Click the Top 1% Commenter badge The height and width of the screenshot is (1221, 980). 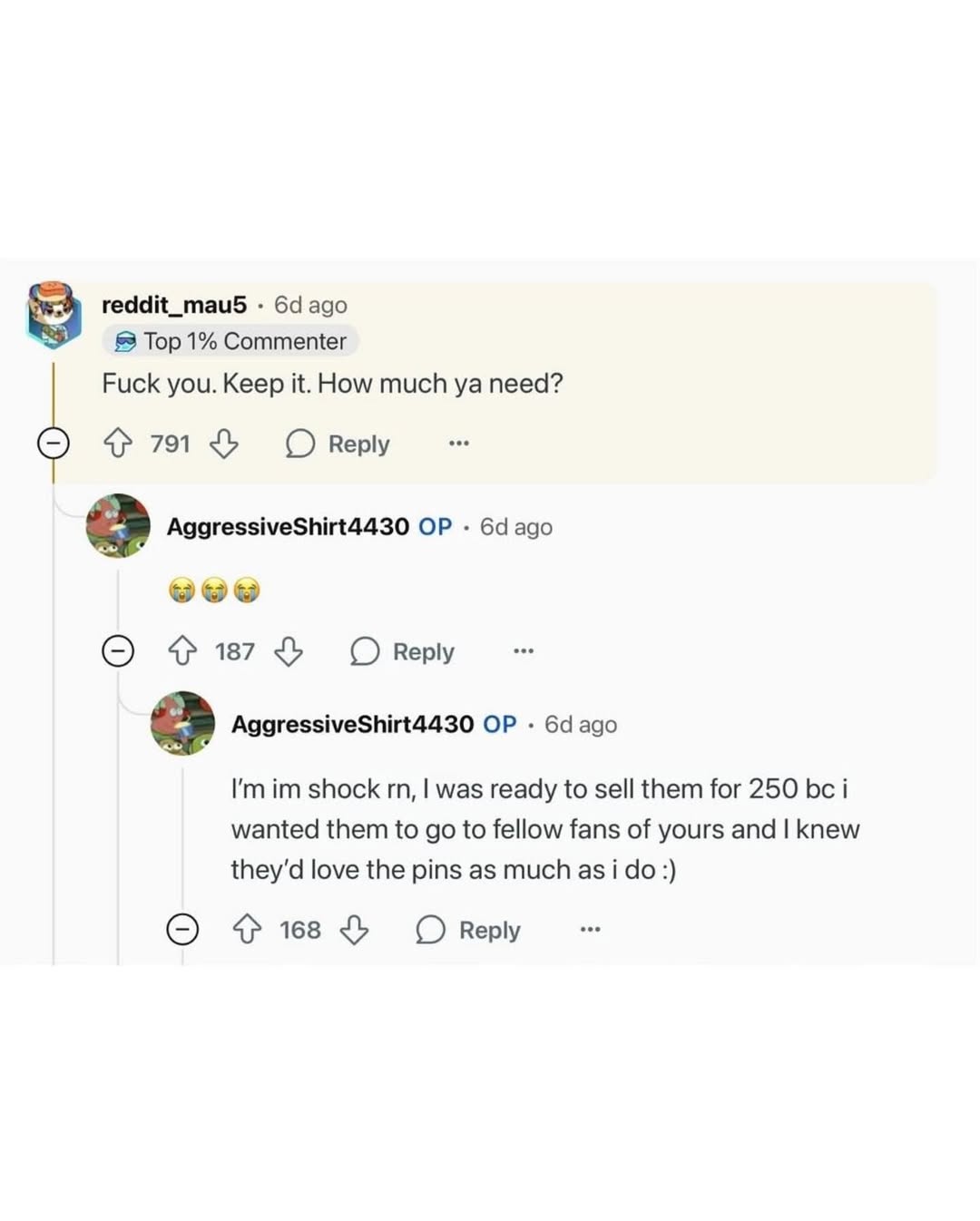(230, 341)
